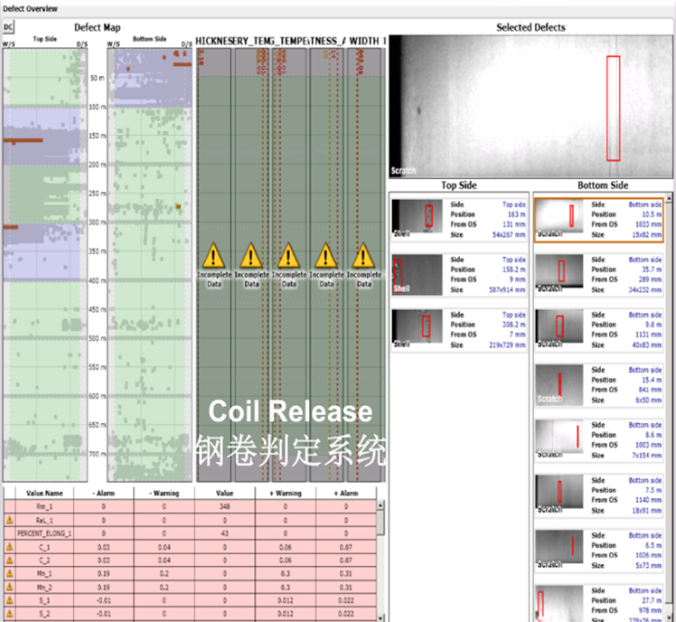Click the third Incomplete Data warning icon
Image resolution: width=676 pixels, height=622 pixels.
point(288,256)
